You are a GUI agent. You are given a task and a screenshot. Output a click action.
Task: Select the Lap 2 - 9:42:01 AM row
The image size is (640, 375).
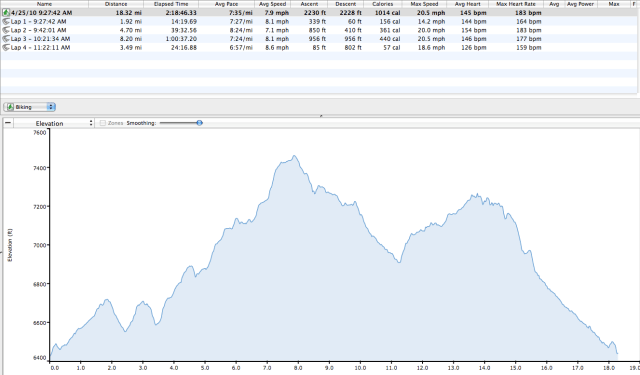[318, 30]
